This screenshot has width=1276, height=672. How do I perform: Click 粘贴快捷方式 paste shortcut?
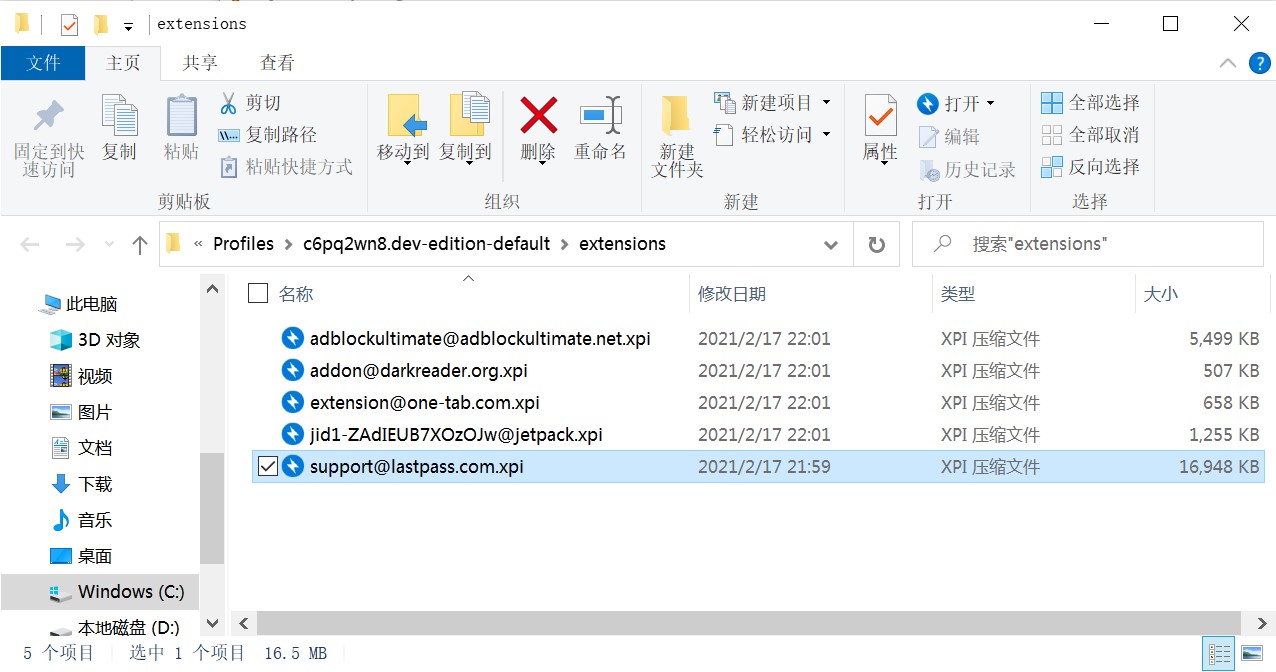(x=286, y=167)
